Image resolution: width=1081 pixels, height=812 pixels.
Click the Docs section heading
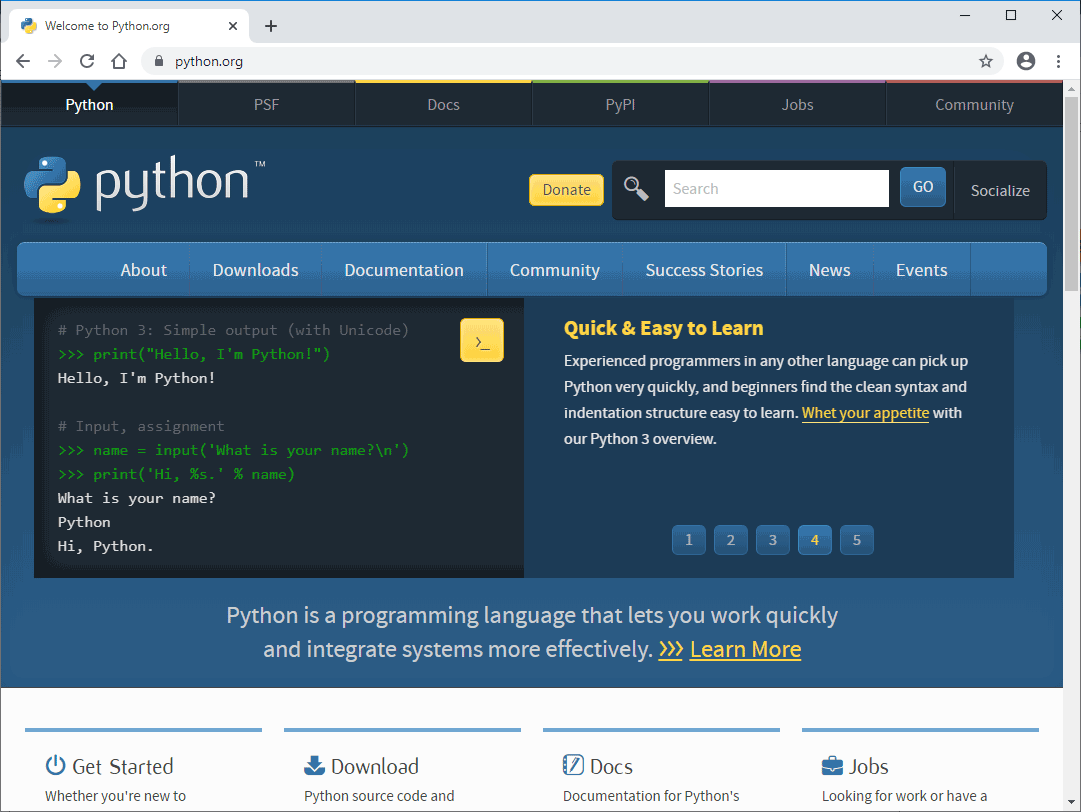[612, 767]
